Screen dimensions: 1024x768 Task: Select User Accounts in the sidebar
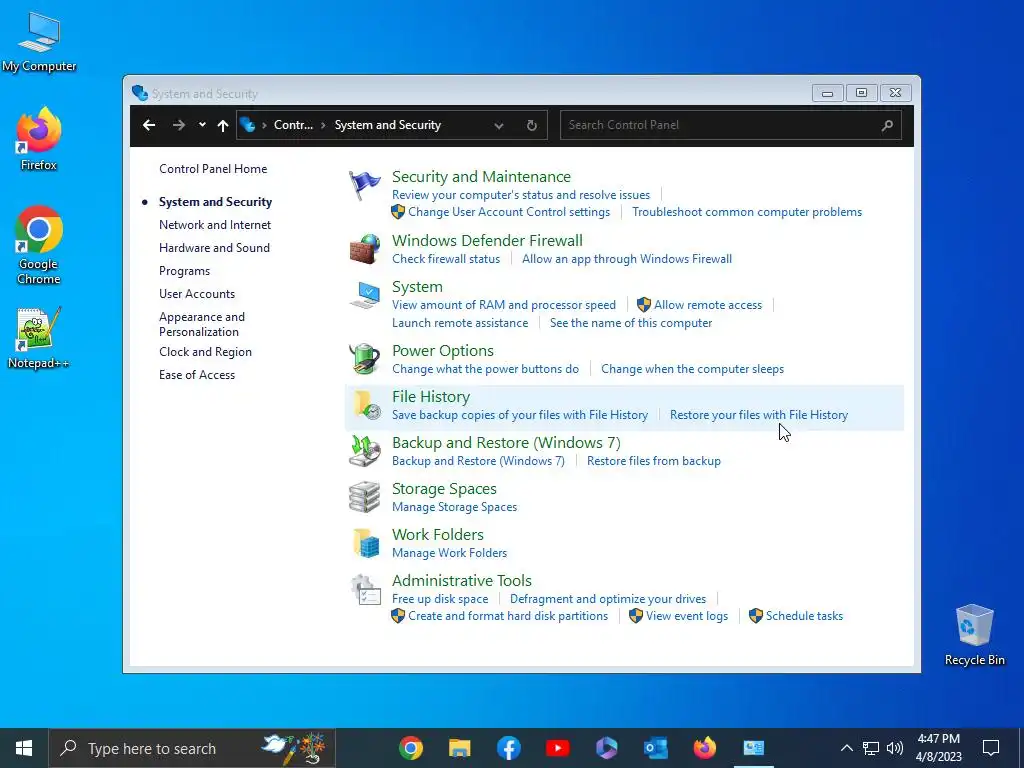(x=197, y=294)
